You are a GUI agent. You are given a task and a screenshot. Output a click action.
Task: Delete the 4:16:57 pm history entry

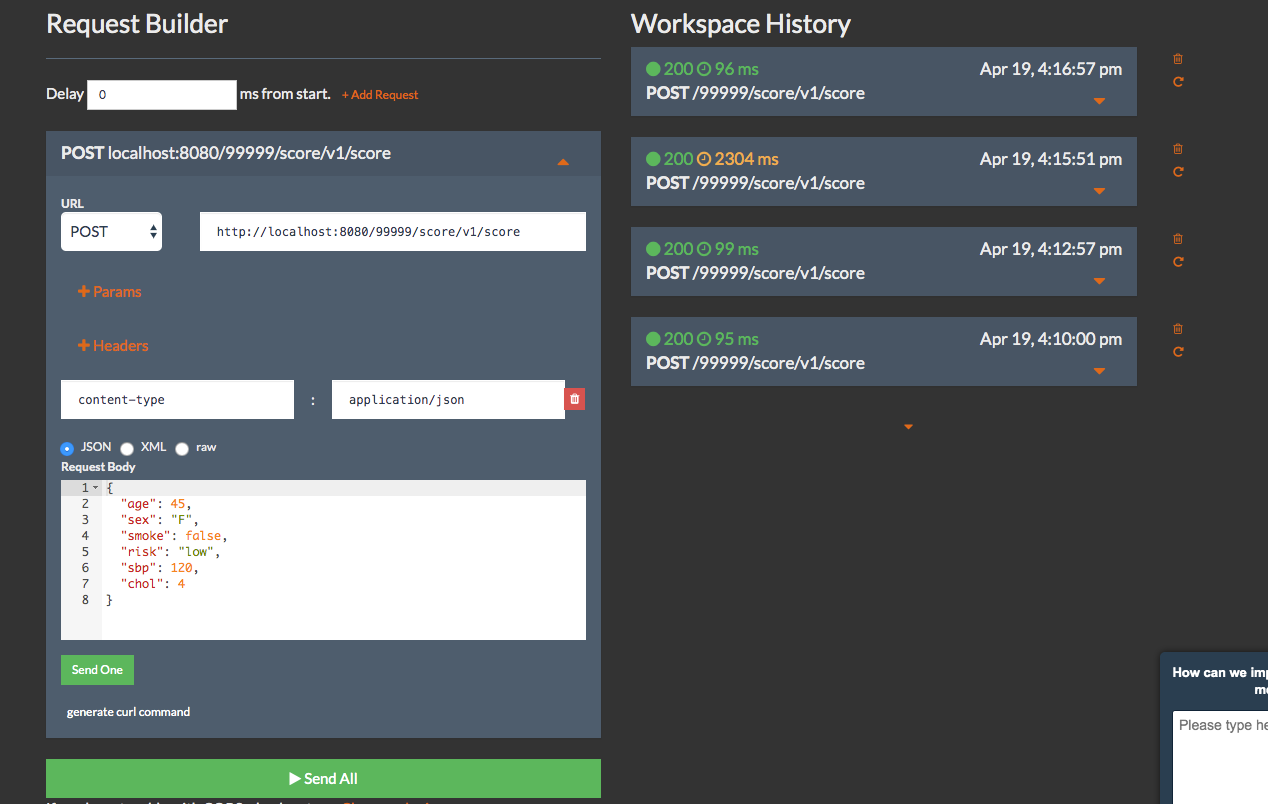click(1178, 59)
